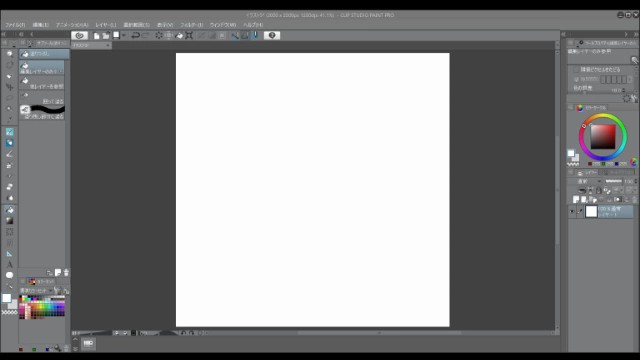Select the Airbrush tool
This screenshot has height=360, width=640.
(9, 165)
